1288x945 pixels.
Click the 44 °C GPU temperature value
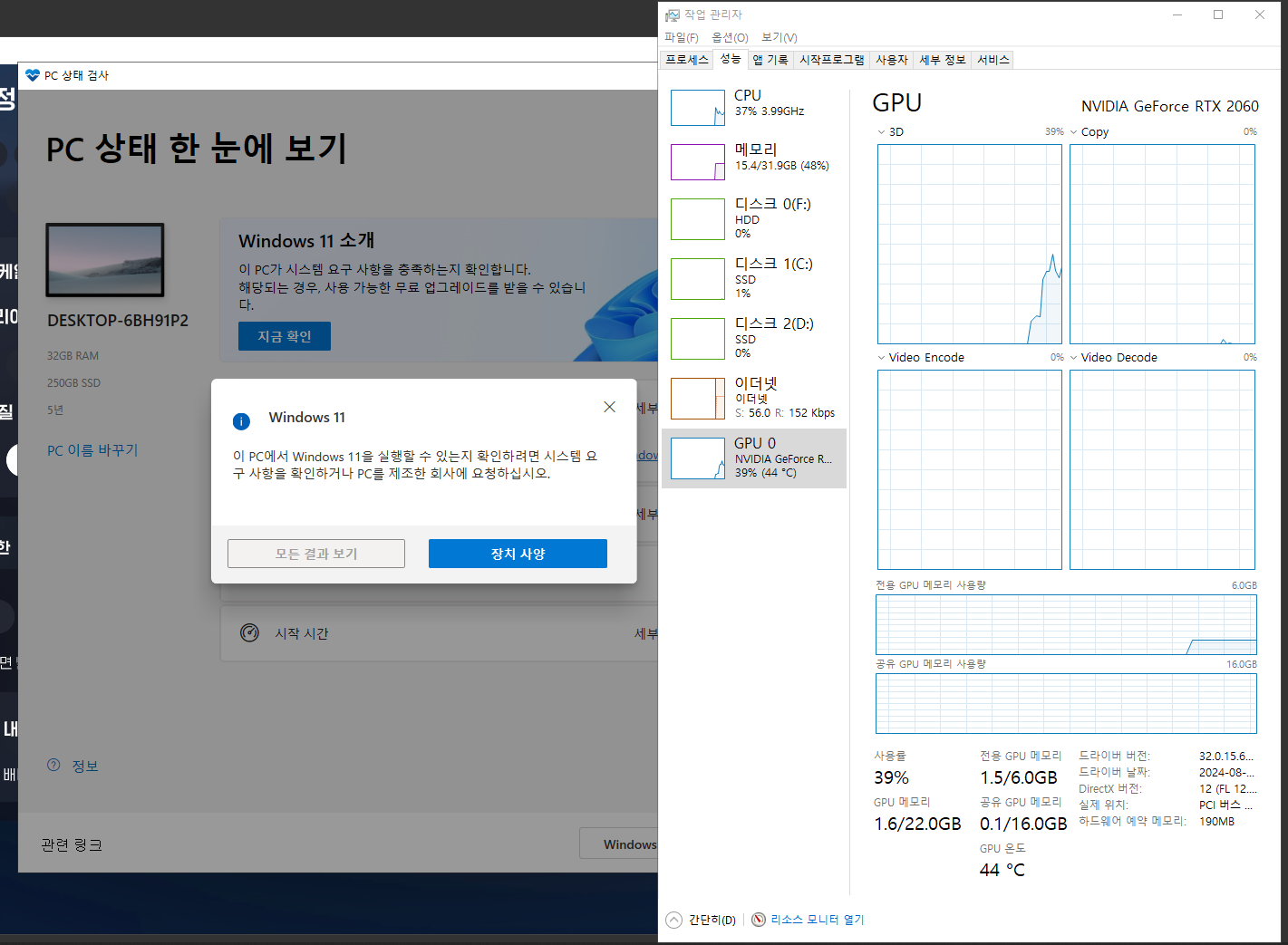[x=1002, y=870]
